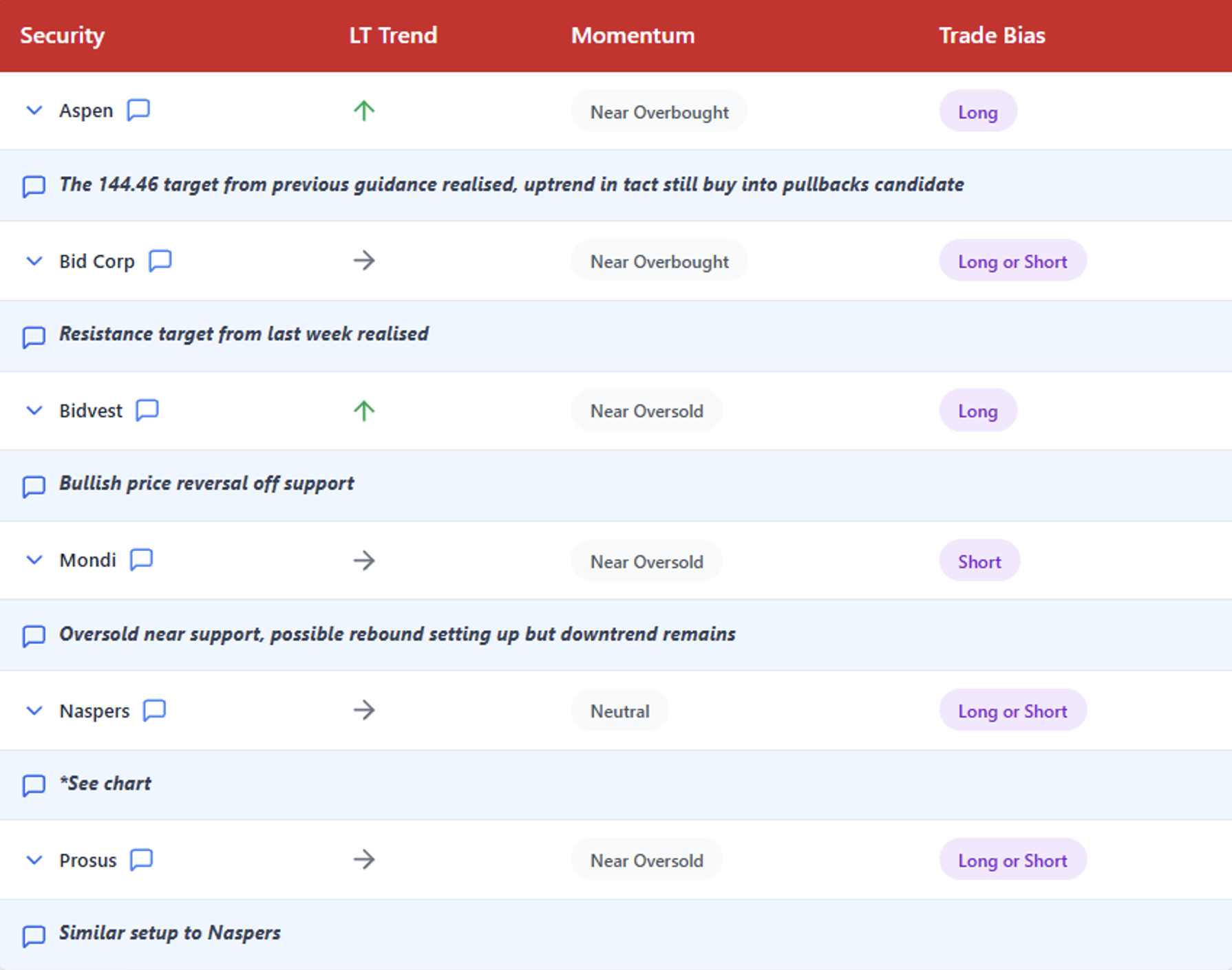Click Prosus' Long or Short bias badge
Viewport: 1232px width, 970px height.
(x=1012, y=860)
